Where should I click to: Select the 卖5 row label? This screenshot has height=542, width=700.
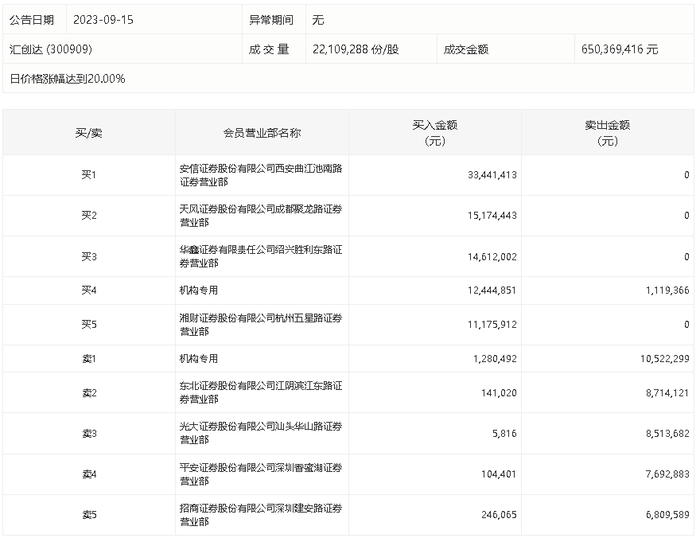[88, 515]
